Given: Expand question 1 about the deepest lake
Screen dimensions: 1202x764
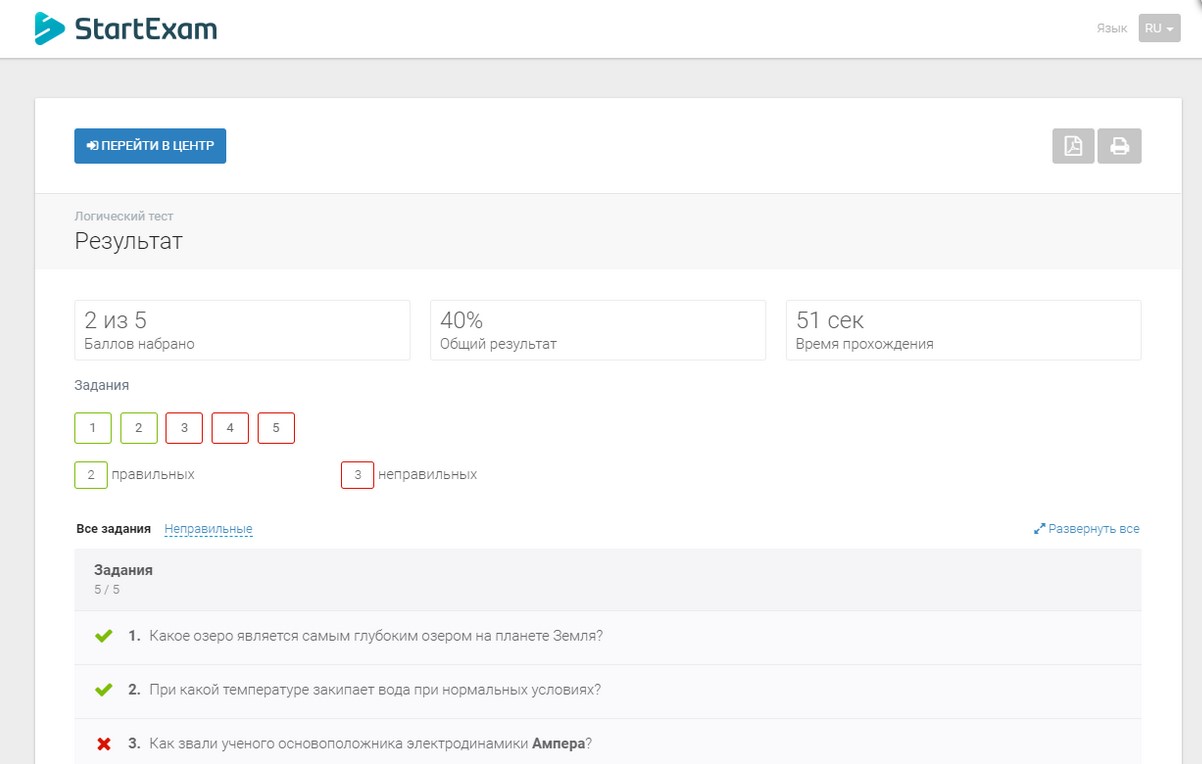Looking at the screenshot, I should [376, 636].
